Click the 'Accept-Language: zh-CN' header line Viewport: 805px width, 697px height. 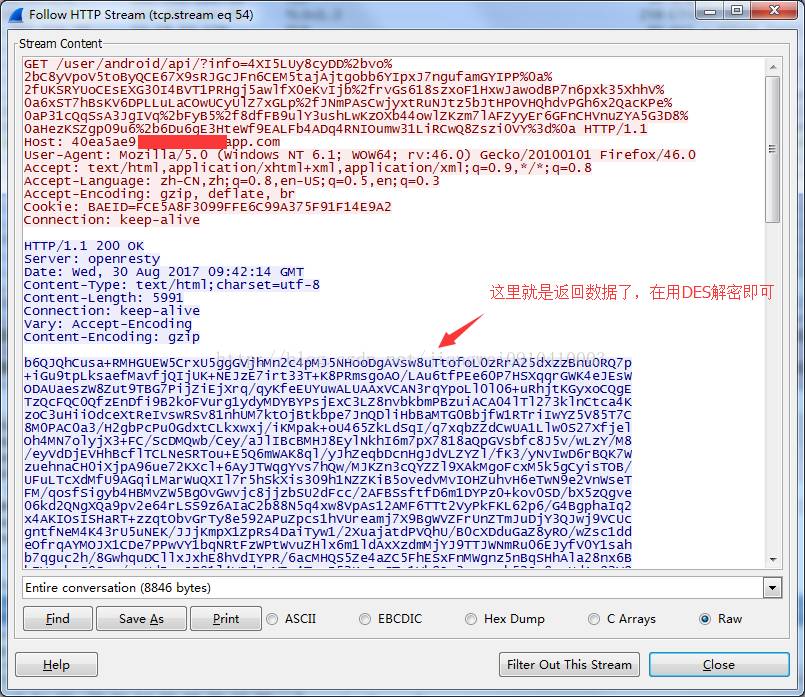coord(232,181)
